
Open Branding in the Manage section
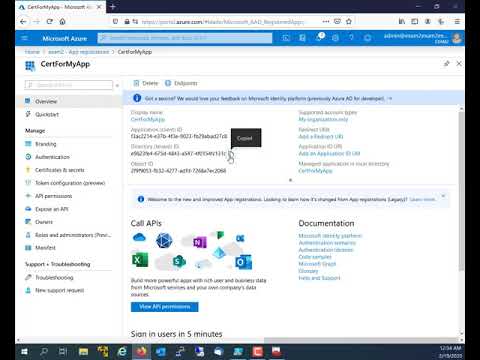tap(45, 144)
